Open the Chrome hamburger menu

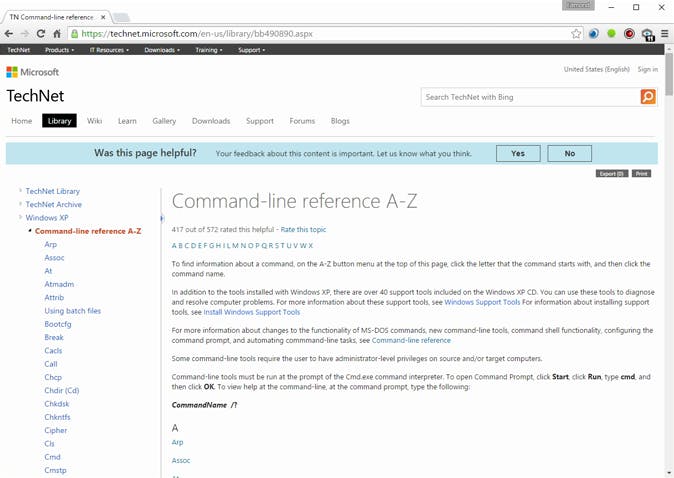665,34
